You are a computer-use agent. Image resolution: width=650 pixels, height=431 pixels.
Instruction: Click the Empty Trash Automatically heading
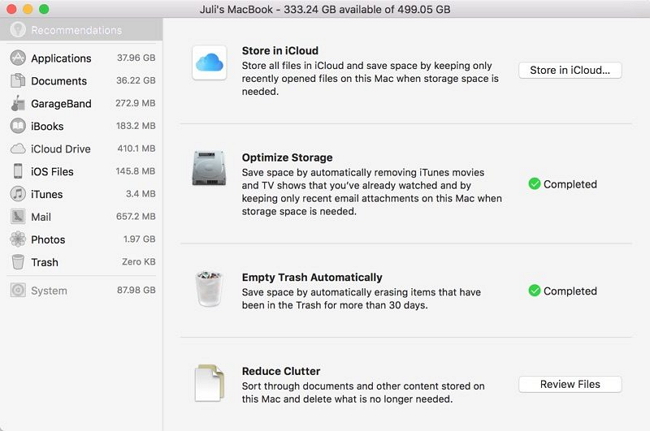pos(312,277)
